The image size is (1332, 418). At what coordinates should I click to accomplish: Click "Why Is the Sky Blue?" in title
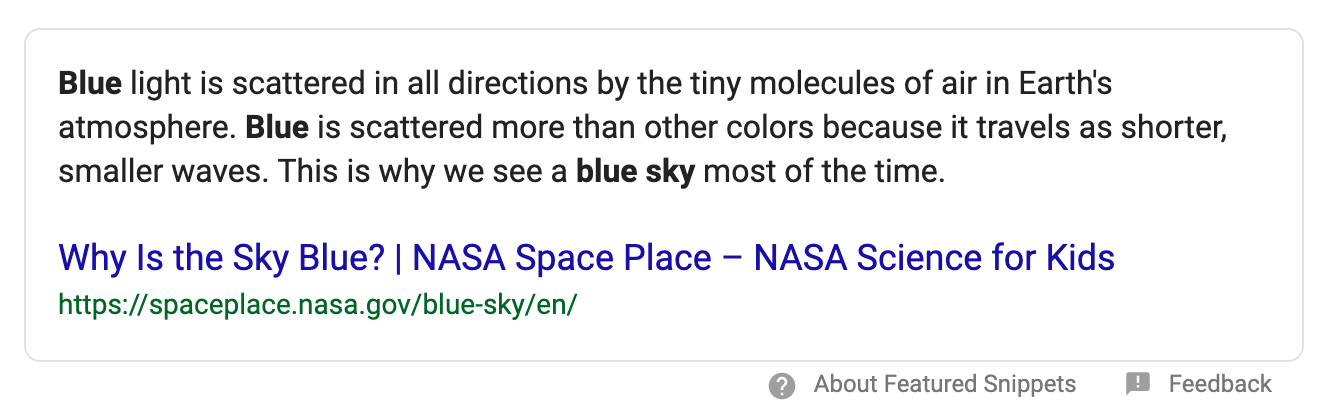[222, 258]
